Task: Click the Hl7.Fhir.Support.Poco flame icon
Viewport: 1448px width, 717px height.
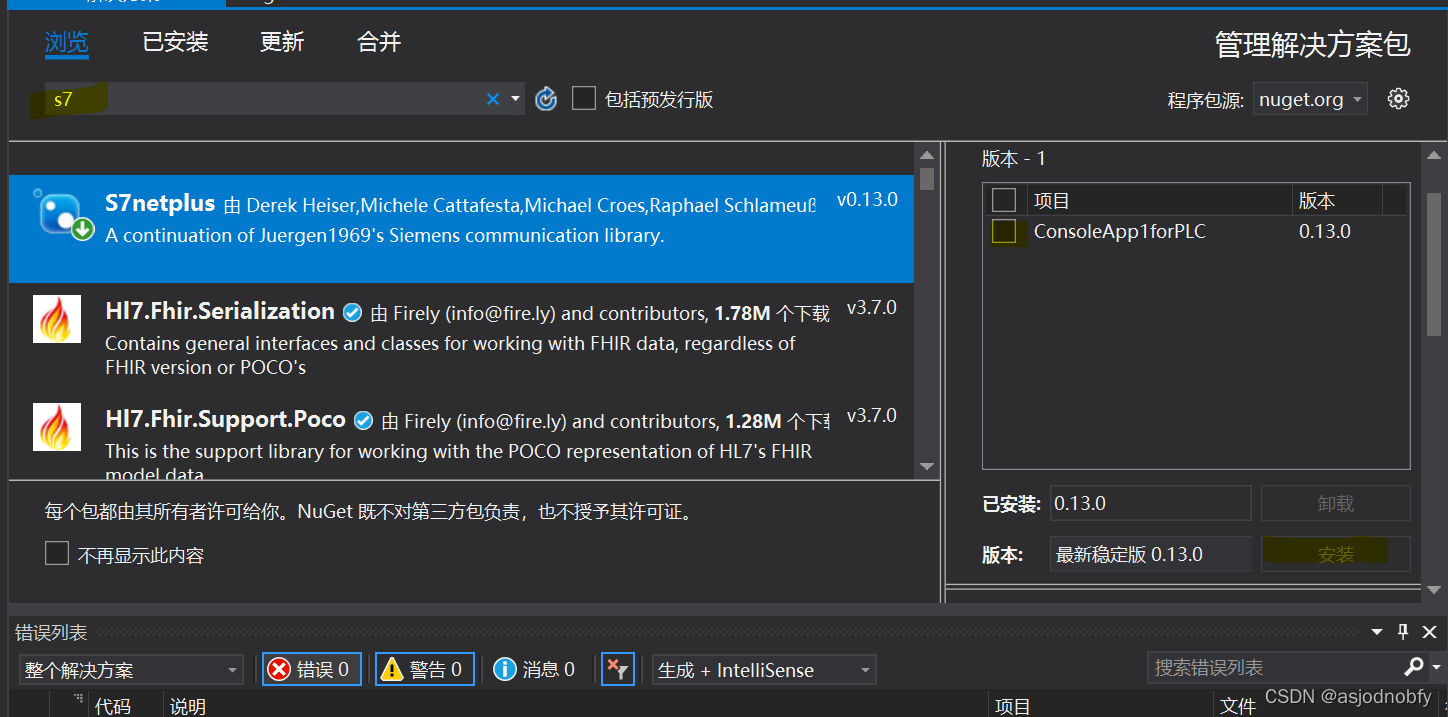Action: [57, 427]
